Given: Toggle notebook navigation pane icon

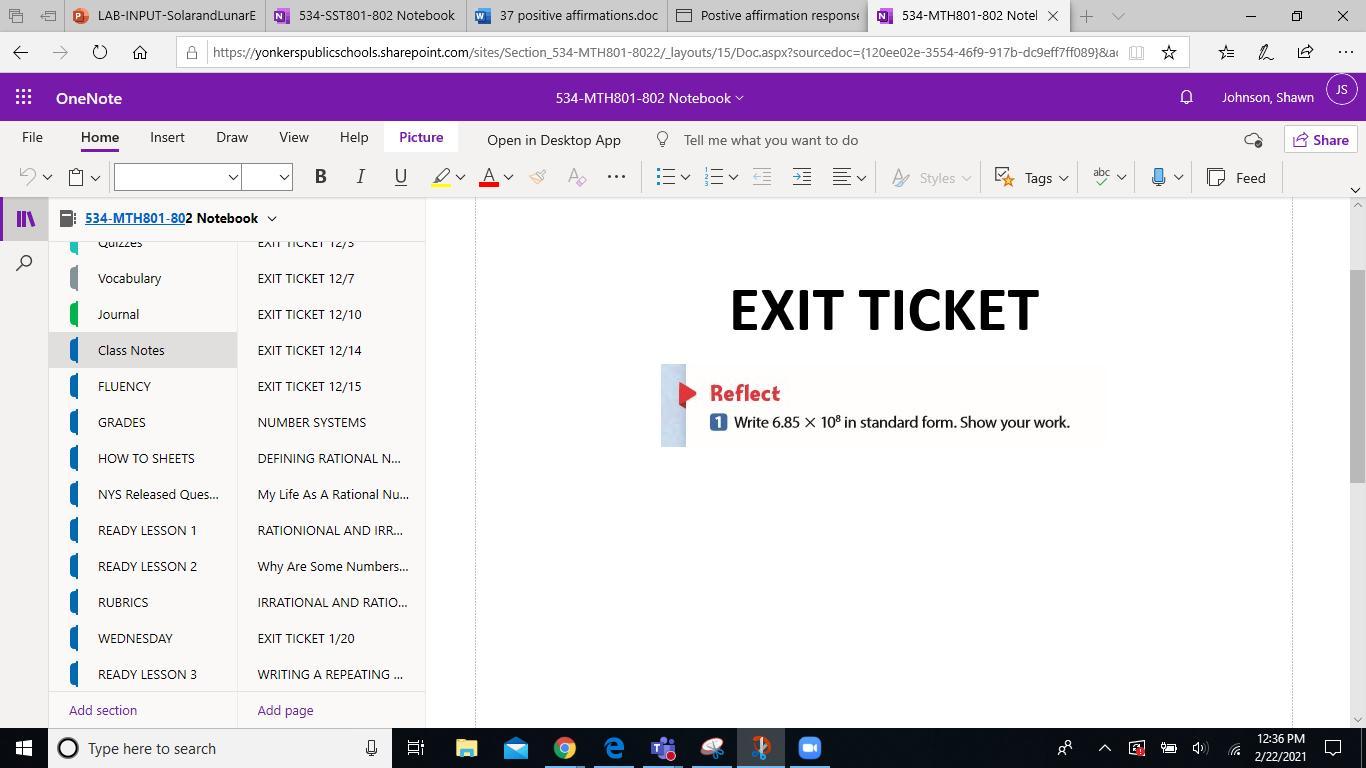Looking at the screenshot, I should tap(25, 218).
